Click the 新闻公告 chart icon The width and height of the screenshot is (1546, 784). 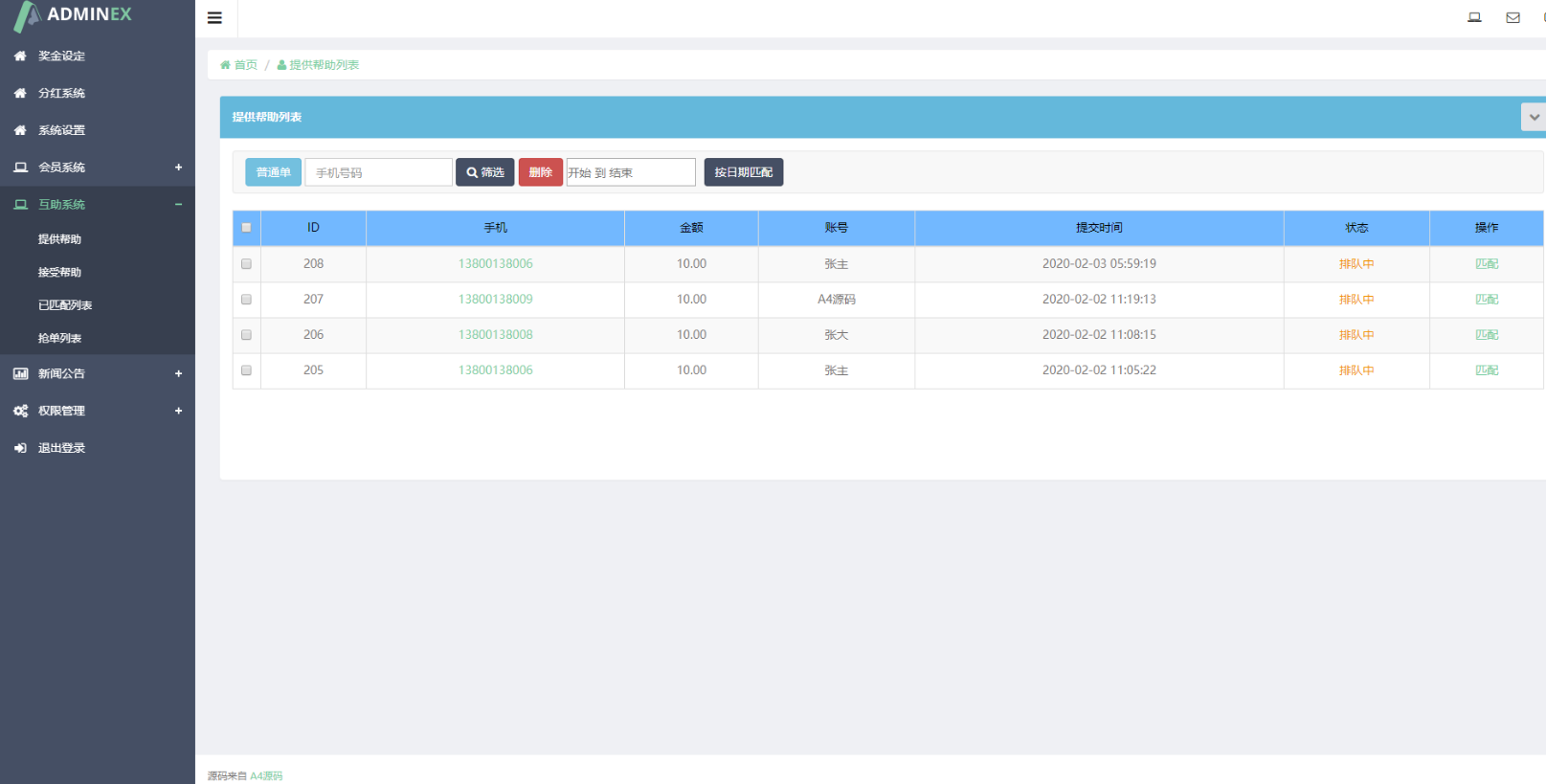click(x=20, y=374)
